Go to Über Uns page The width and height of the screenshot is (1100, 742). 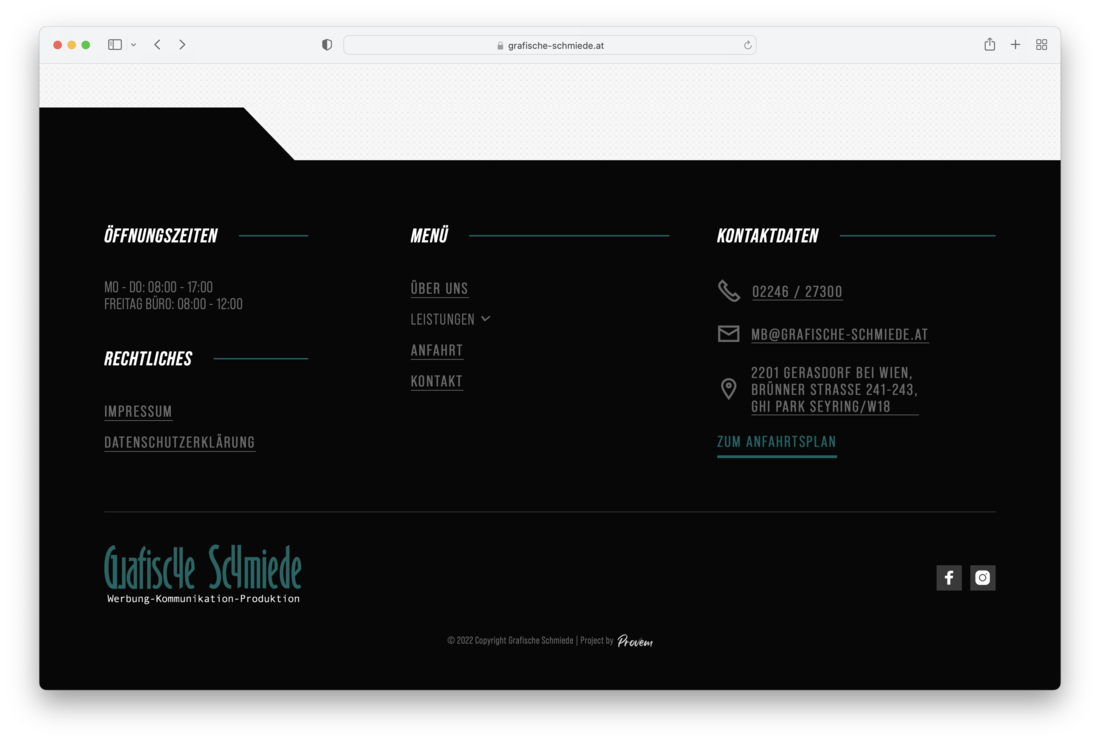(439, 288)
